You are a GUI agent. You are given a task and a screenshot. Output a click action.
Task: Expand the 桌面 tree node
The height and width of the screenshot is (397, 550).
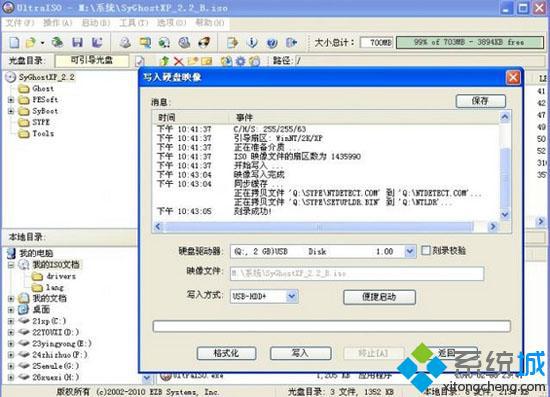pyautogui.click(x=11, y=310)
